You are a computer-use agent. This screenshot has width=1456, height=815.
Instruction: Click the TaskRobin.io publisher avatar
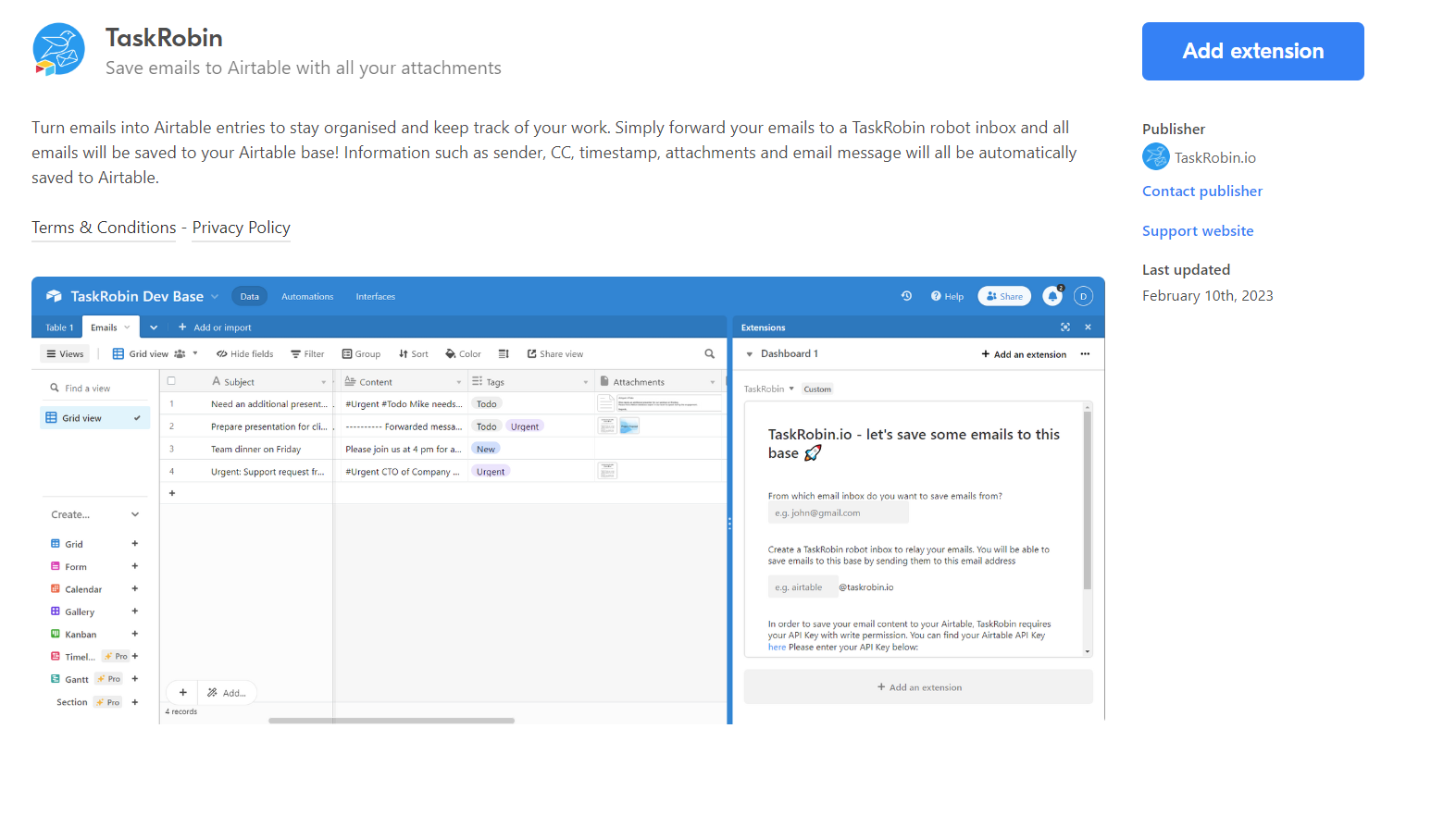1155,157
